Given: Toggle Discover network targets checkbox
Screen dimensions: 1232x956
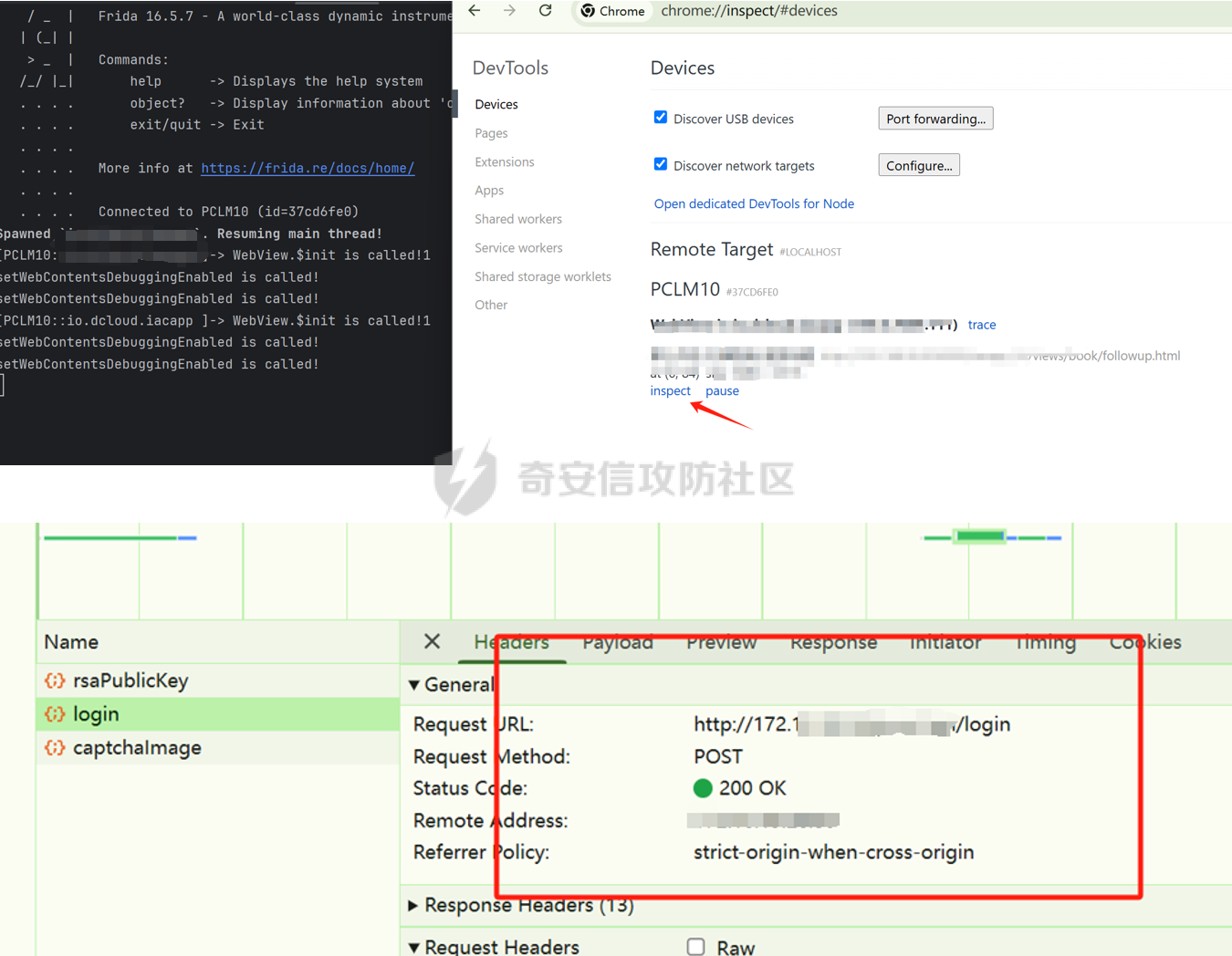Looking at the screenshot, I should 661,164.
